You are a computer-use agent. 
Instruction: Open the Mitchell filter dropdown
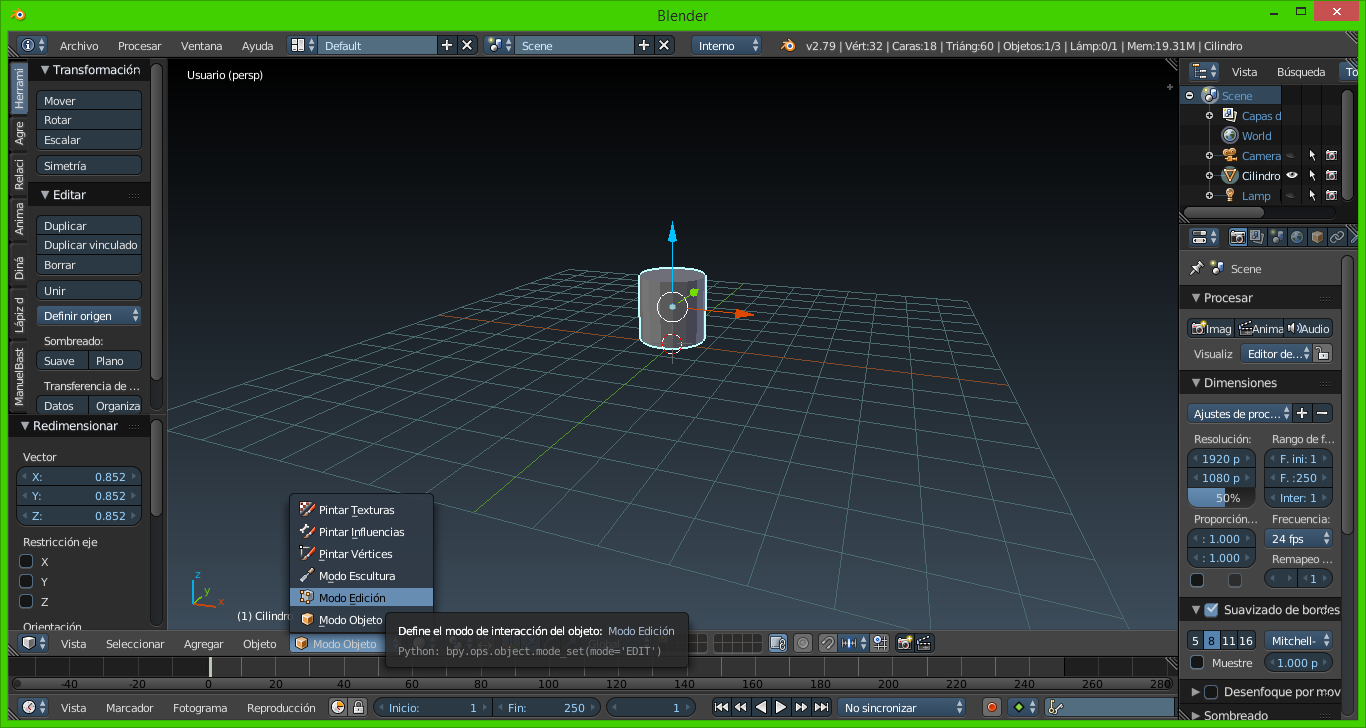(1299, 641)
